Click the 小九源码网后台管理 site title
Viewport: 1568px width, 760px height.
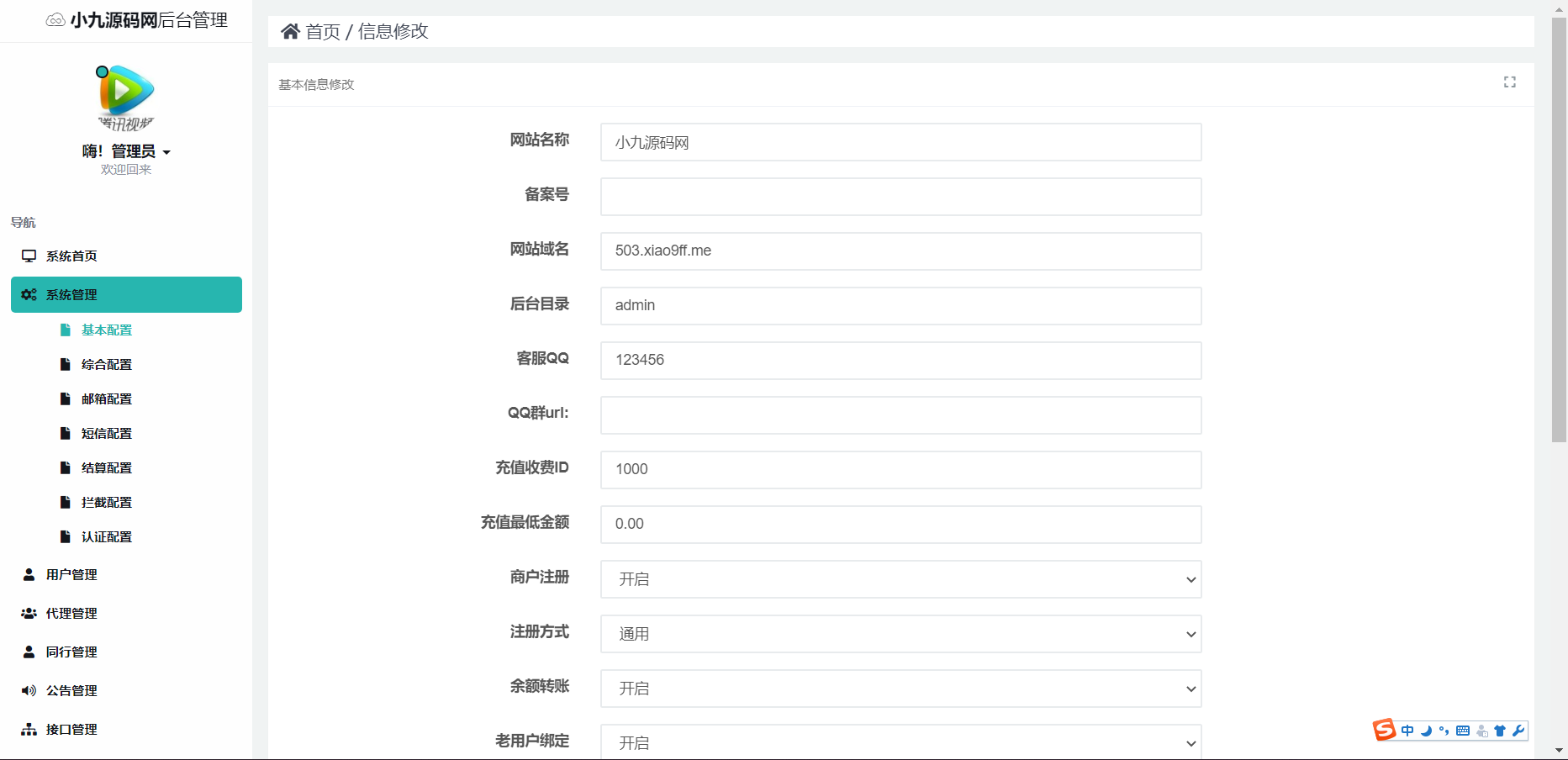point(149,20)
